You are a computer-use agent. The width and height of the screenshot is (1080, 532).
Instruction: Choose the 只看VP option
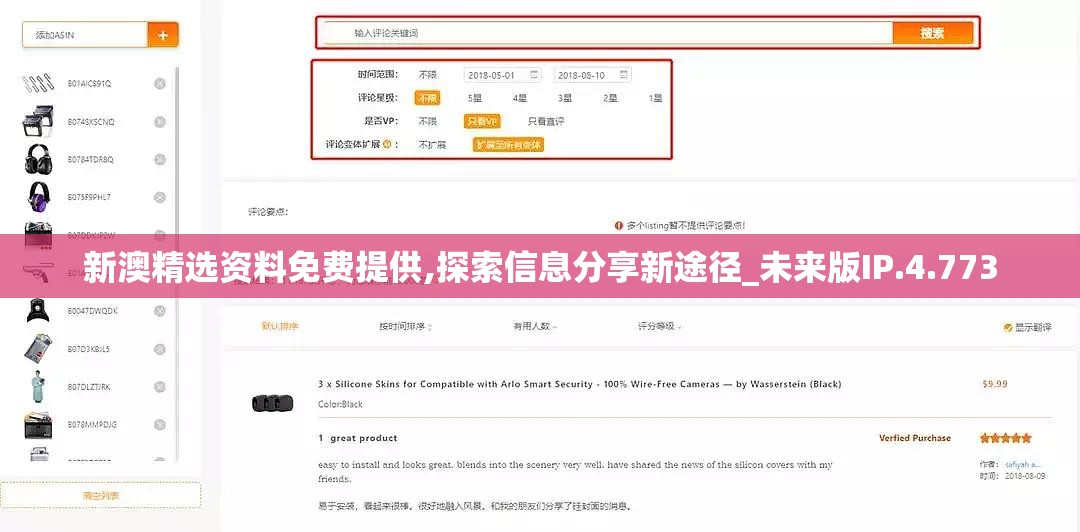tap(482, 121)
